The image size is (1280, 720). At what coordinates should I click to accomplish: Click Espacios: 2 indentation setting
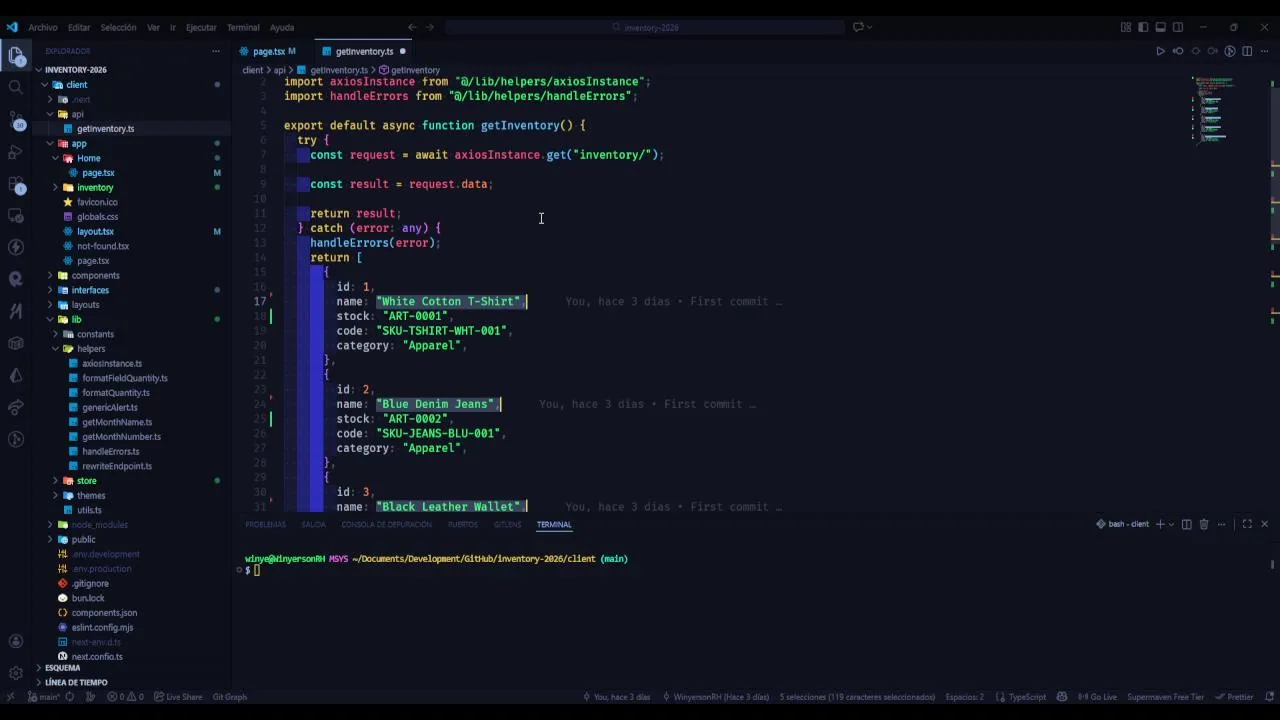click(965, 697)
